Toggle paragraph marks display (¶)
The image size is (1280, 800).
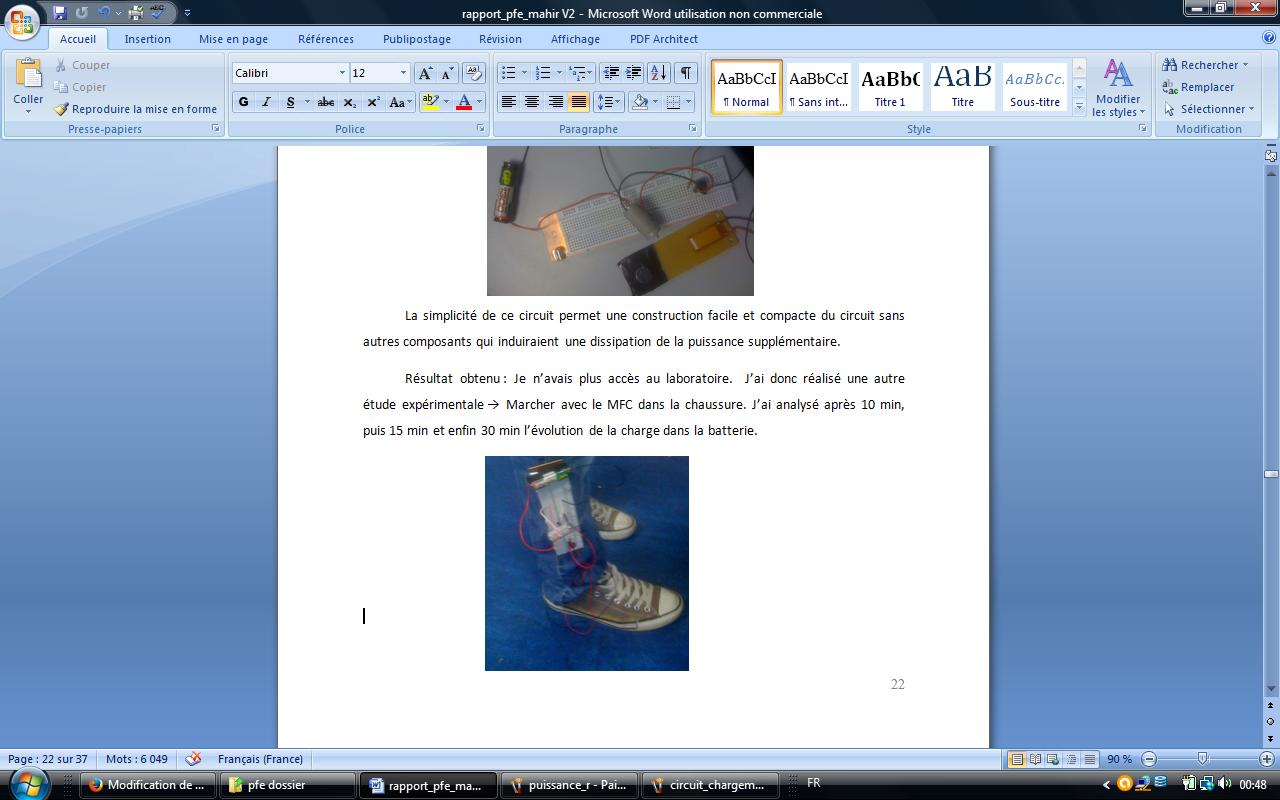[686, 73]
